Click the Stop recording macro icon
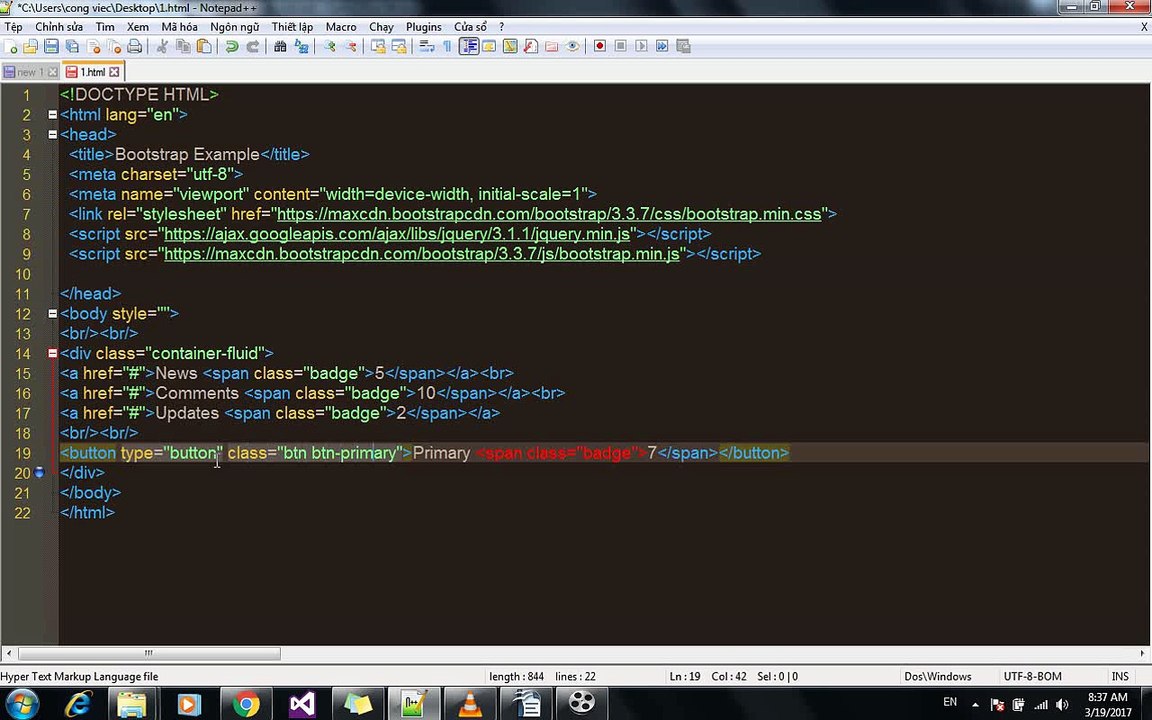Image resolution: width=1152 pixels, height=720 pixels. [621, 46]
